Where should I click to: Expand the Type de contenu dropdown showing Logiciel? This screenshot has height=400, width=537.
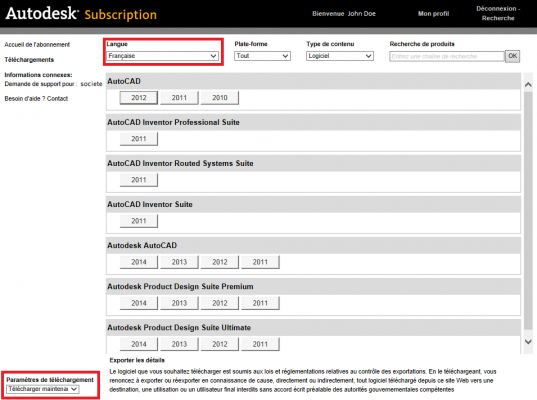(x=340, y=56)
